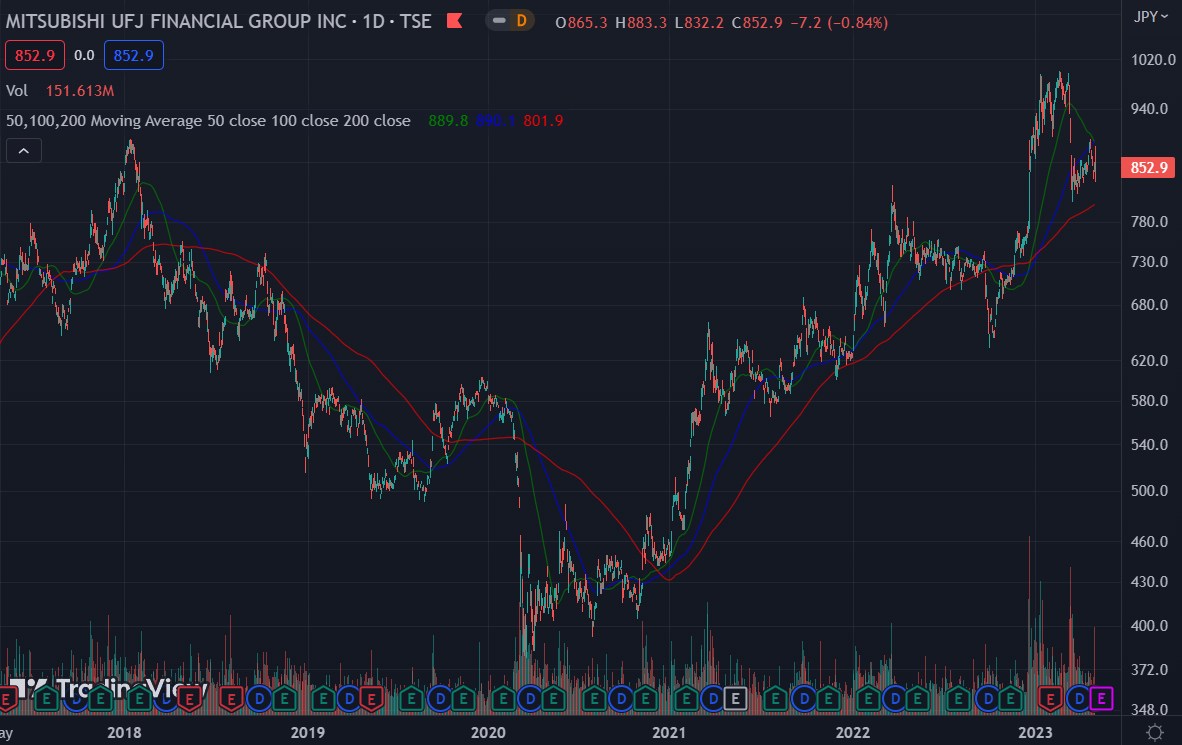Viewport: 1182px width, 745px height.
Task: Click the open value O865.3
Action: pos(581,23)
